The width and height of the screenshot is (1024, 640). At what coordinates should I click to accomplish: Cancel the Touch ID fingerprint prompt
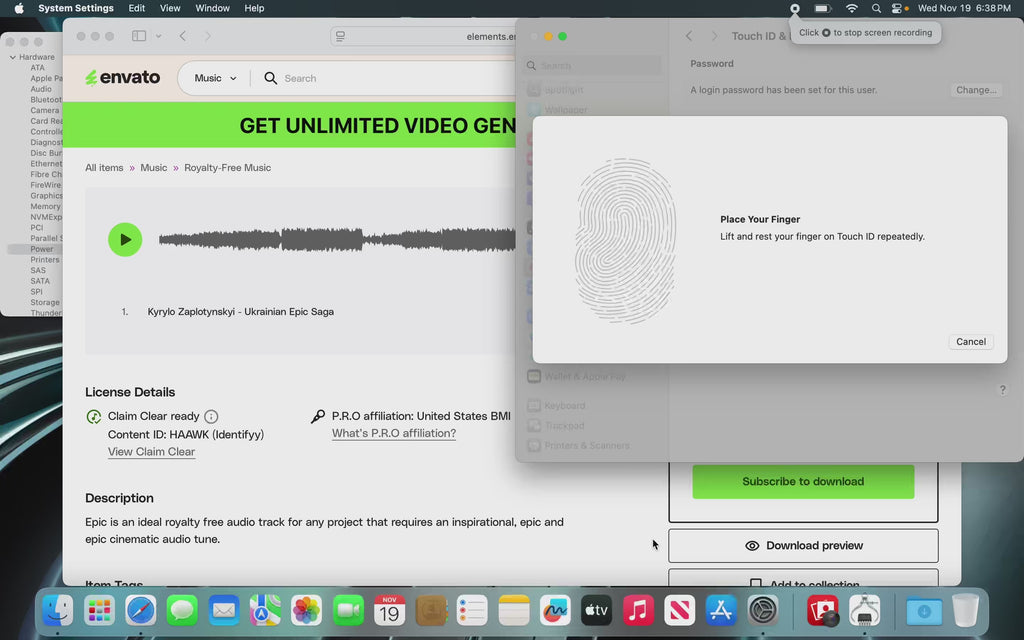coord(970,341)
